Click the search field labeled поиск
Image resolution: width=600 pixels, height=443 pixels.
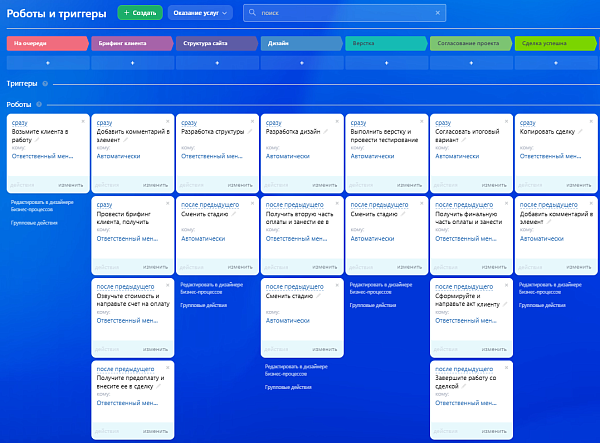(344, 13)
